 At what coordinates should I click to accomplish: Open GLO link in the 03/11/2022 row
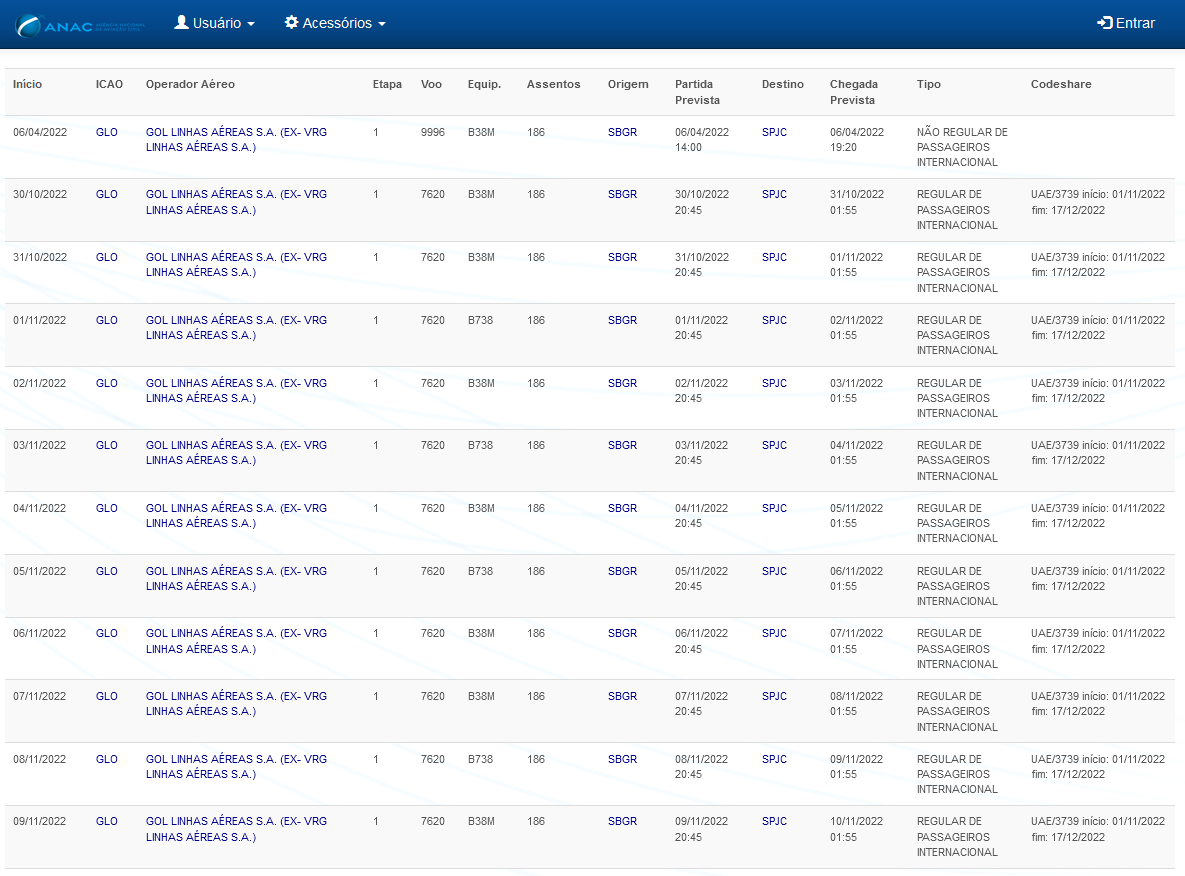pyautogui.click(x=107, y=446)
